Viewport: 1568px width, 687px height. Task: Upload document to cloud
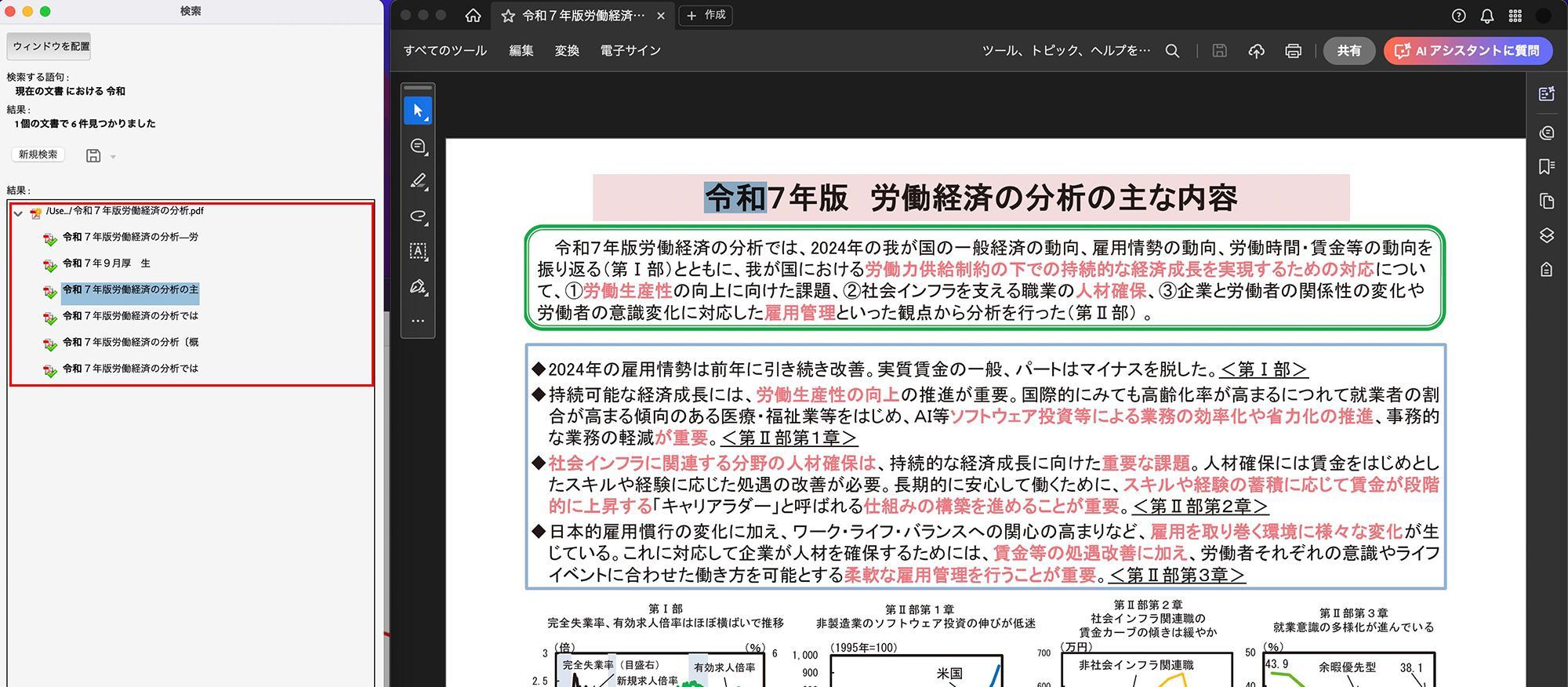1256,51
